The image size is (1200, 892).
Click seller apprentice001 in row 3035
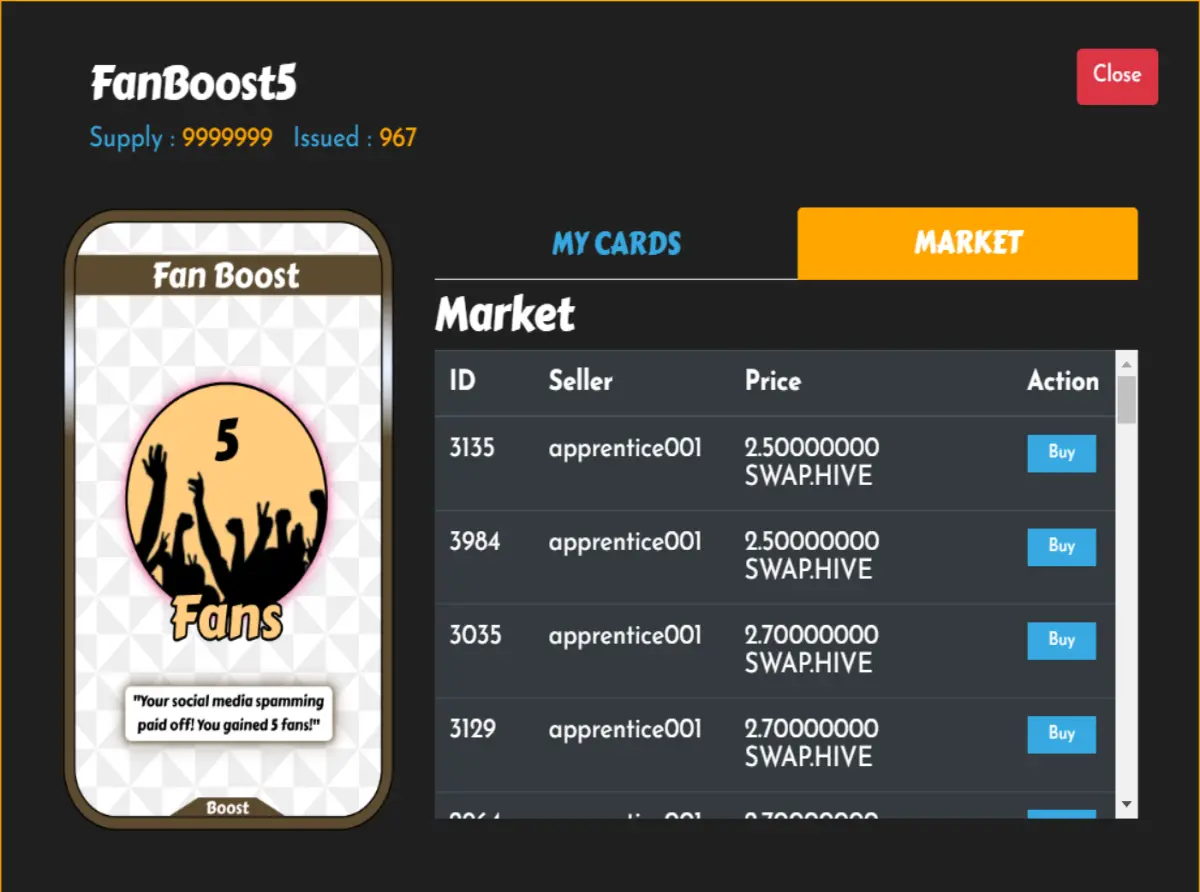[625, 636]
